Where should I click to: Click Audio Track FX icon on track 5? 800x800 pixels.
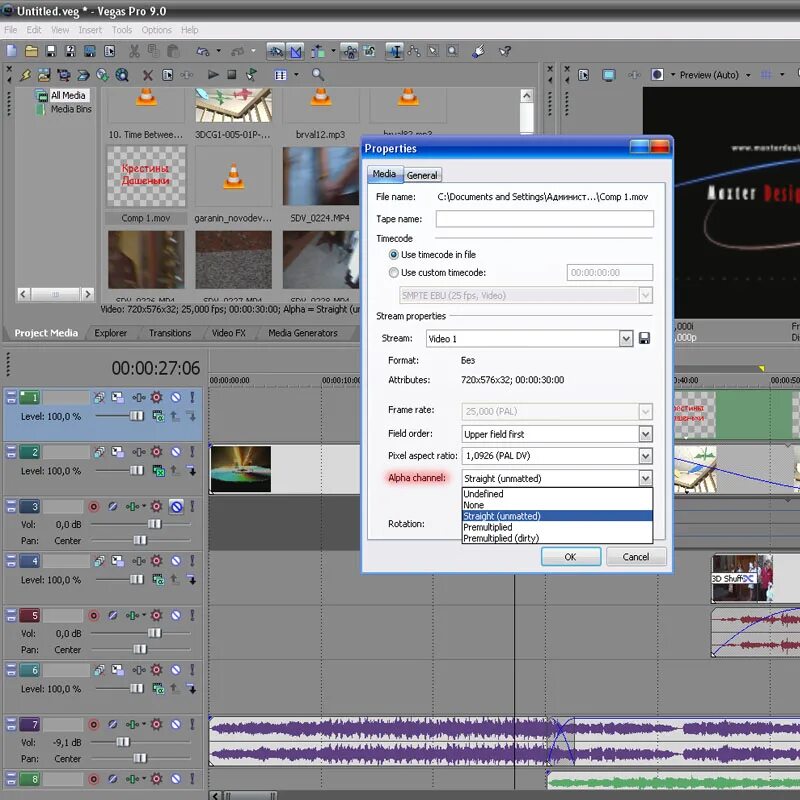(x=133, y=615)
